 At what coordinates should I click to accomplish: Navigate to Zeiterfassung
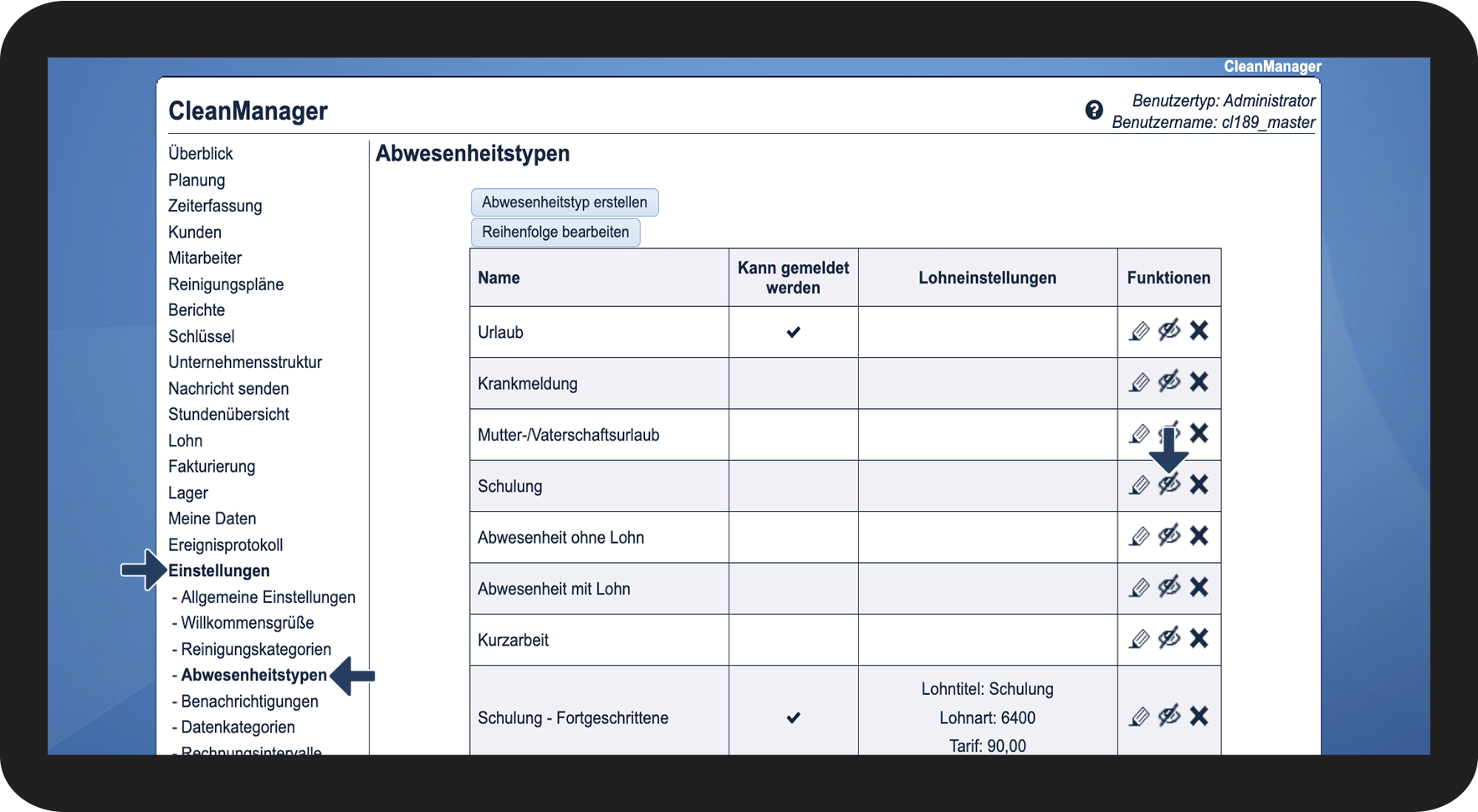[215, 206]
